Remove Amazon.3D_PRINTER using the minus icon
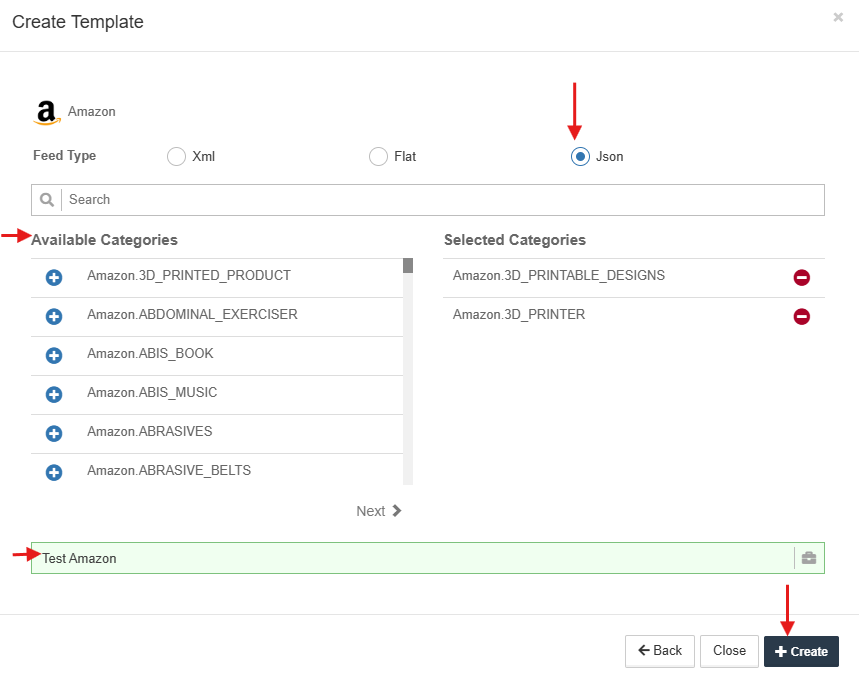 801,316
